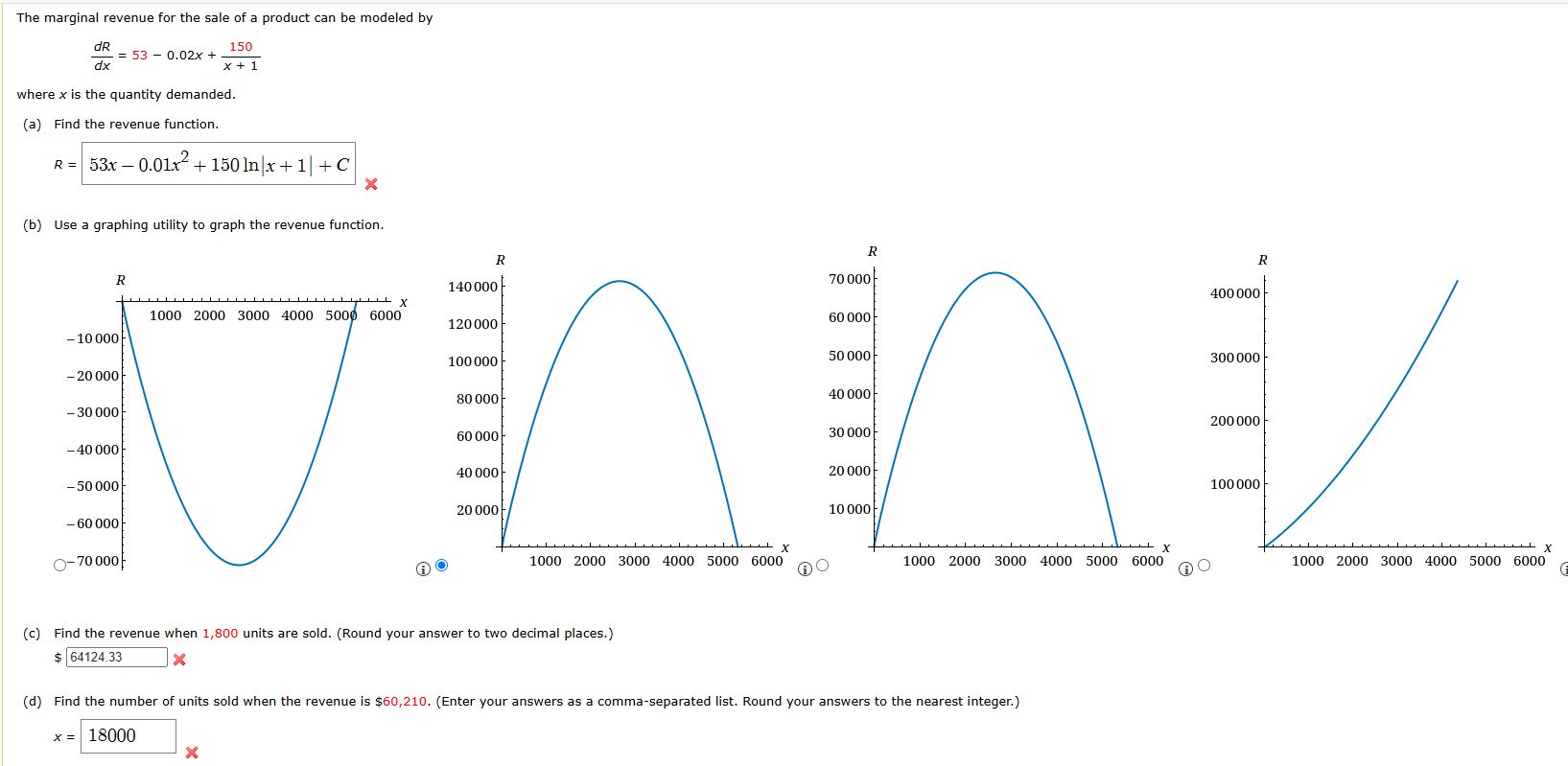
Task: Click the increasing curve graph reaching 400000
Action: [1381, 412]
